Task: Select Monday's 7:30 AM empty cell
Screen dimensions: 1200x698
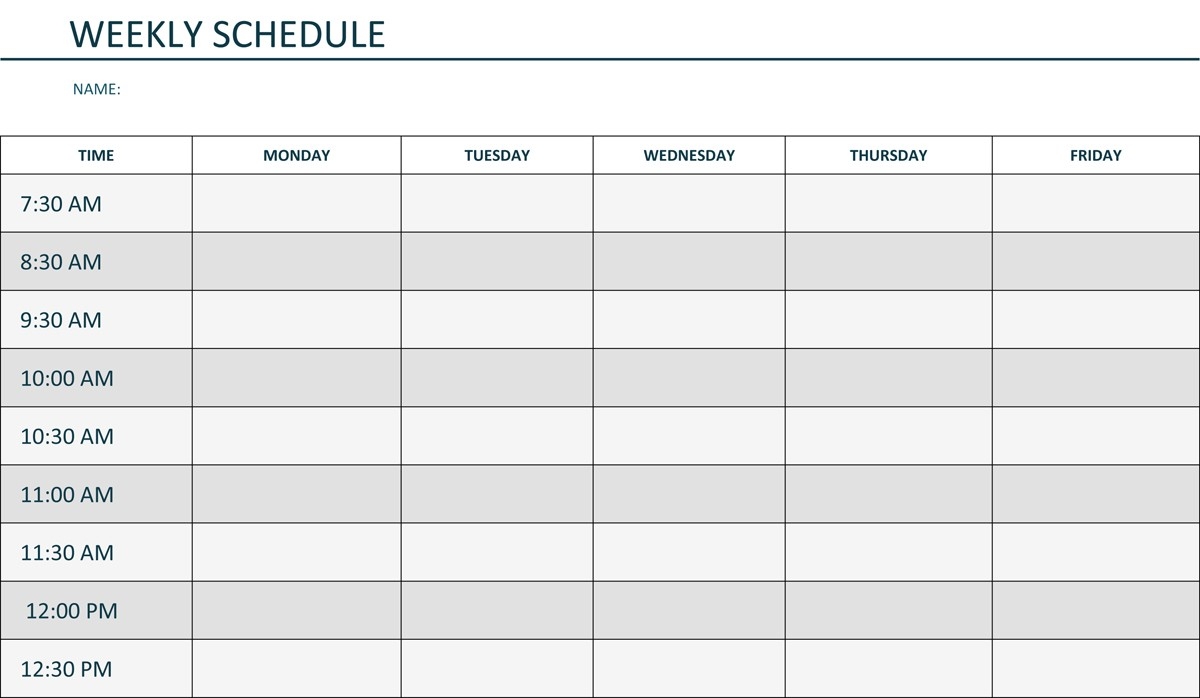Action: [297, 204]
